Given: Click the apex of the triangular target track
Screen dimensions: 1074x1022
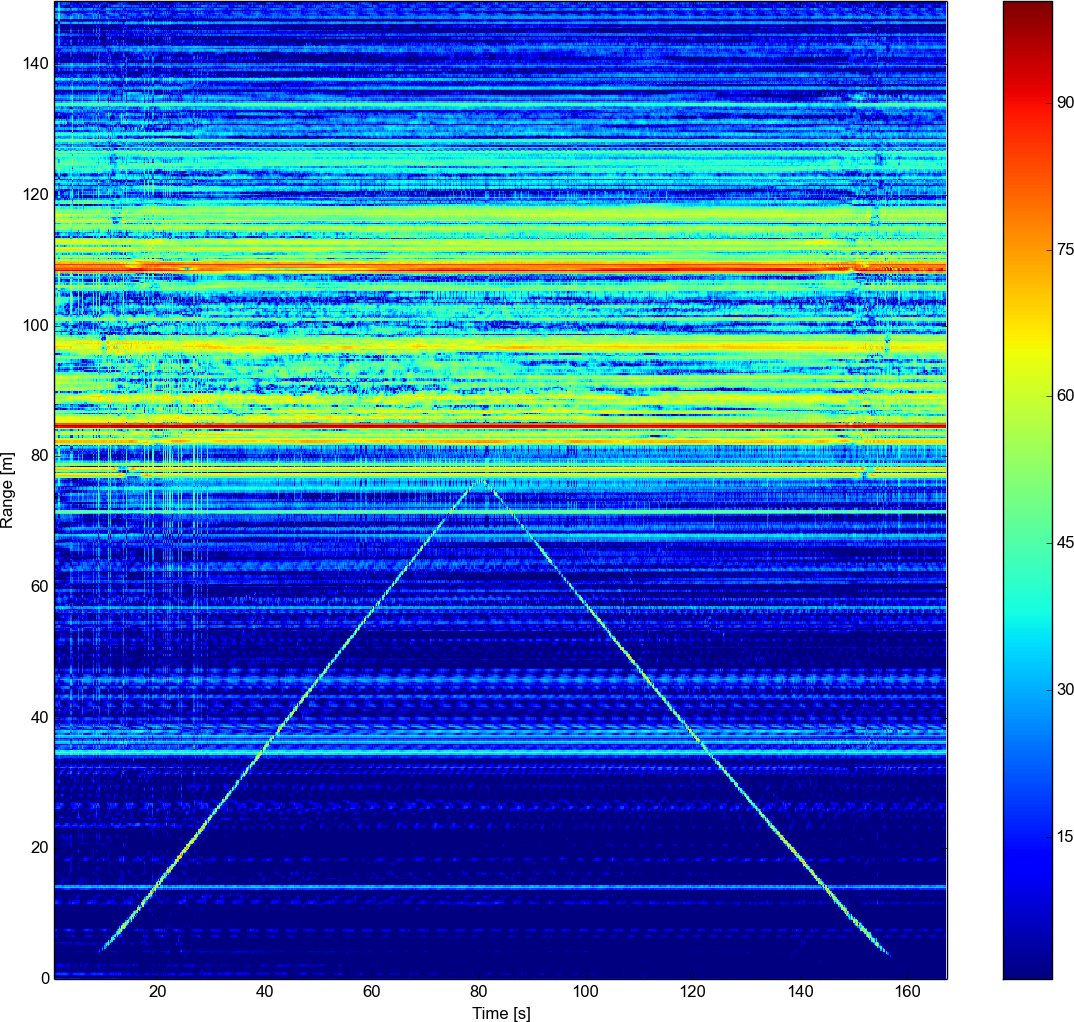Looking at the screenshot, I should click(484, 482).
